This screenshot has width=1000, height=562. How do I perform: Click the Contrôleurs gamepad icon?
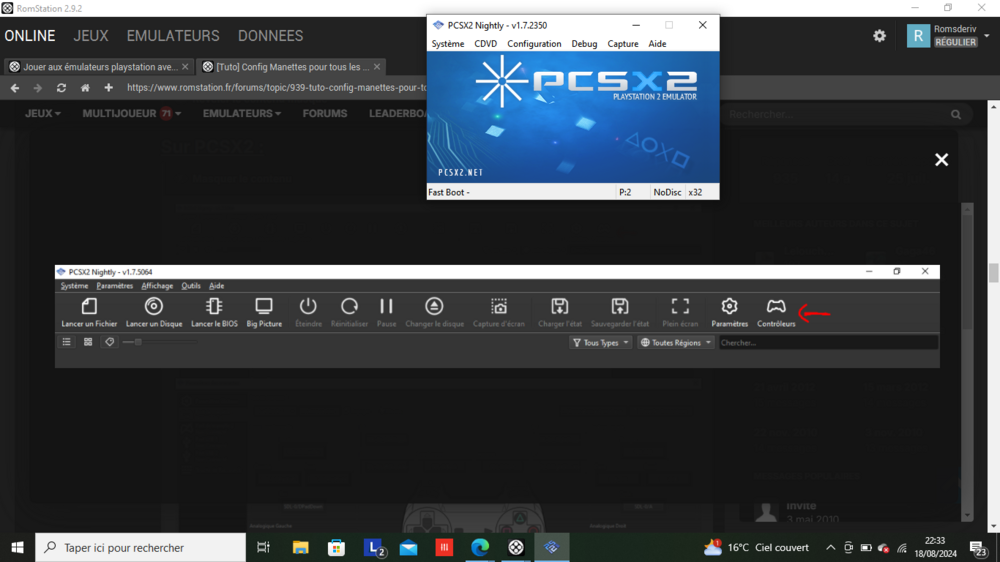776,308
